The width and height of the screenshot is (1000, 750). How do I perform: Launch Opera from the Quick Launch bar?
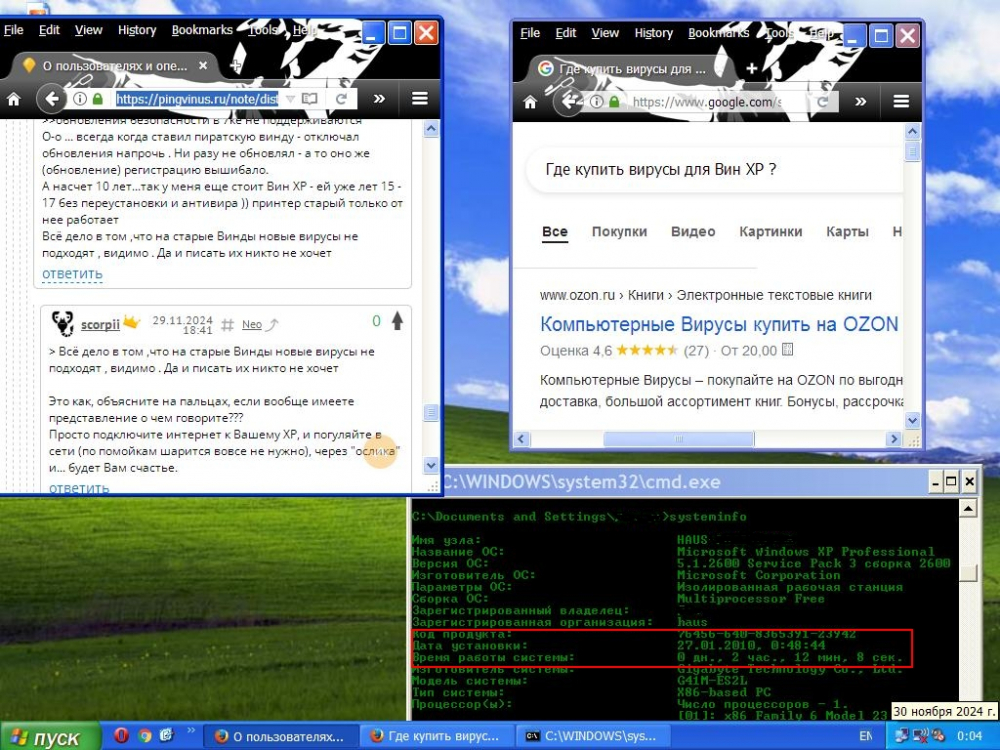pos(121,735)
